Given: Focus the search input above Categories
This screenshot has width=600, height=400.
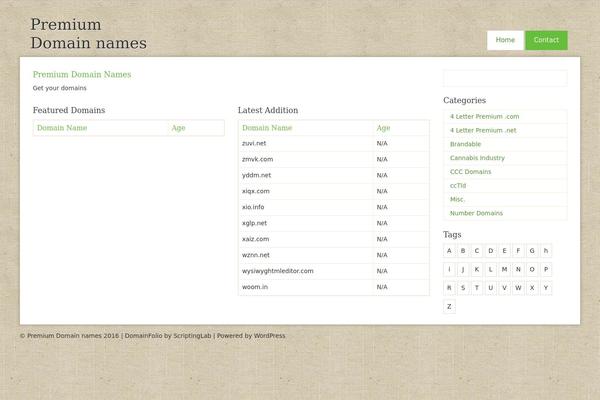Looking at the screenshot, I should (505, 78).
